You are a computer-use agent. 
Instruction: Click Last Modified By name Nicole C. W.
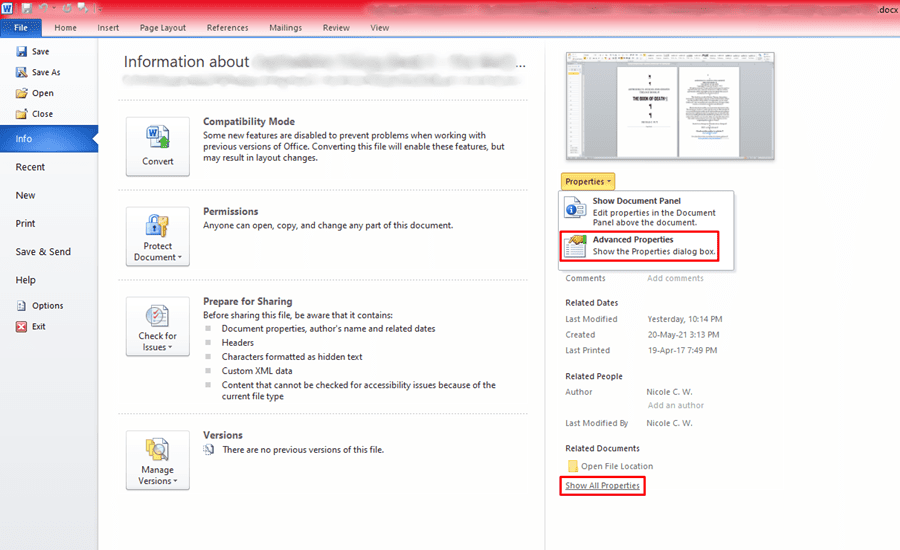pos(669,423)
